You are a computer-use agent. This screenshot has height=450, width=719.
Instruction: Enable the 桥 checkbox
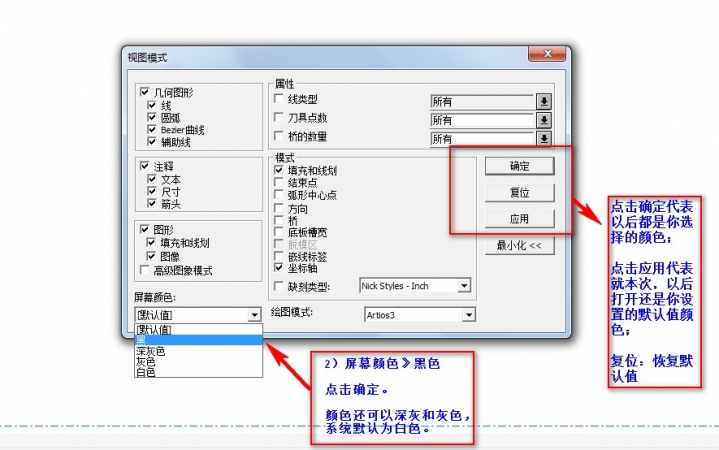[x=278, y=220]
